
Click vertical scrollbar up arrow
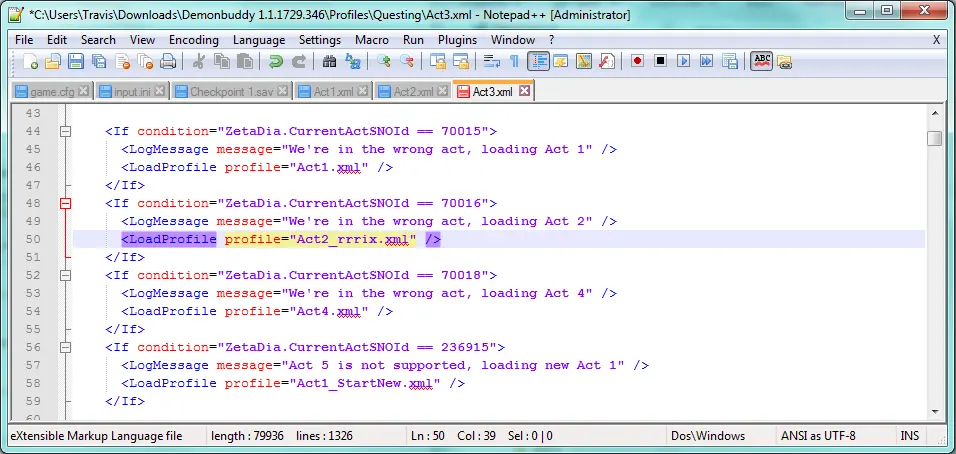[935, 113]
